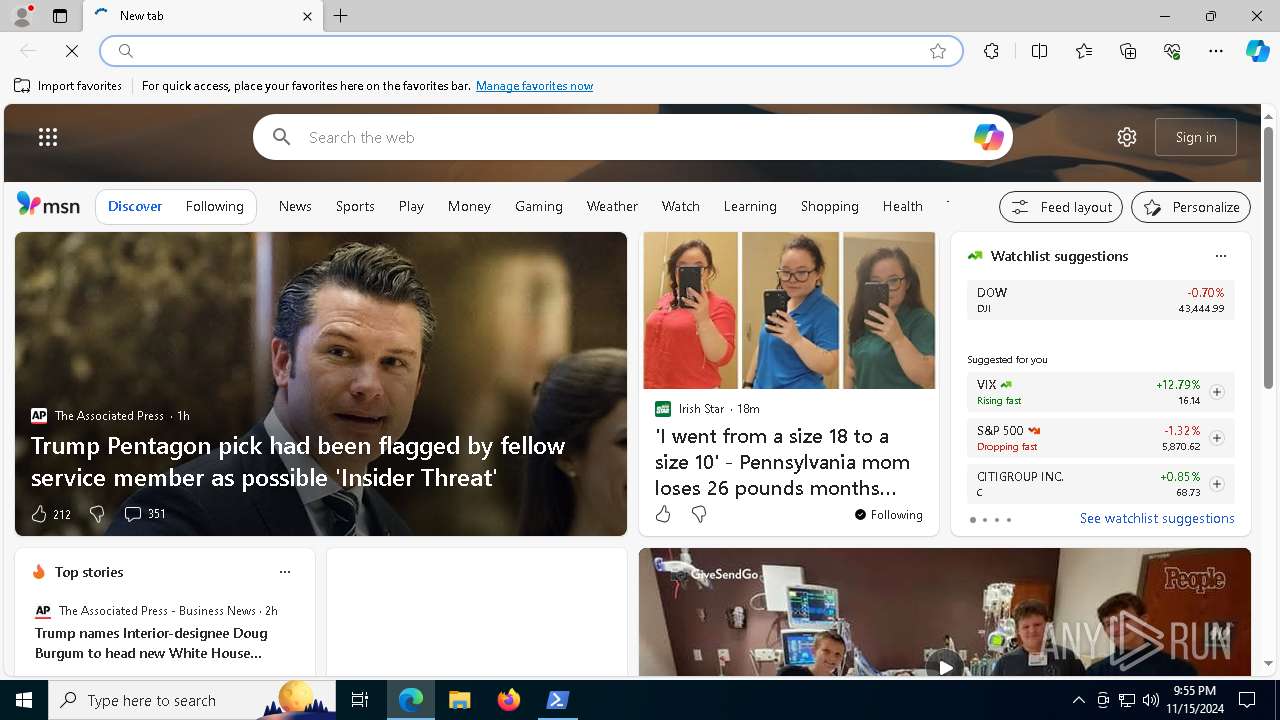Open size 18 to size 10 article

click(782, 462)
